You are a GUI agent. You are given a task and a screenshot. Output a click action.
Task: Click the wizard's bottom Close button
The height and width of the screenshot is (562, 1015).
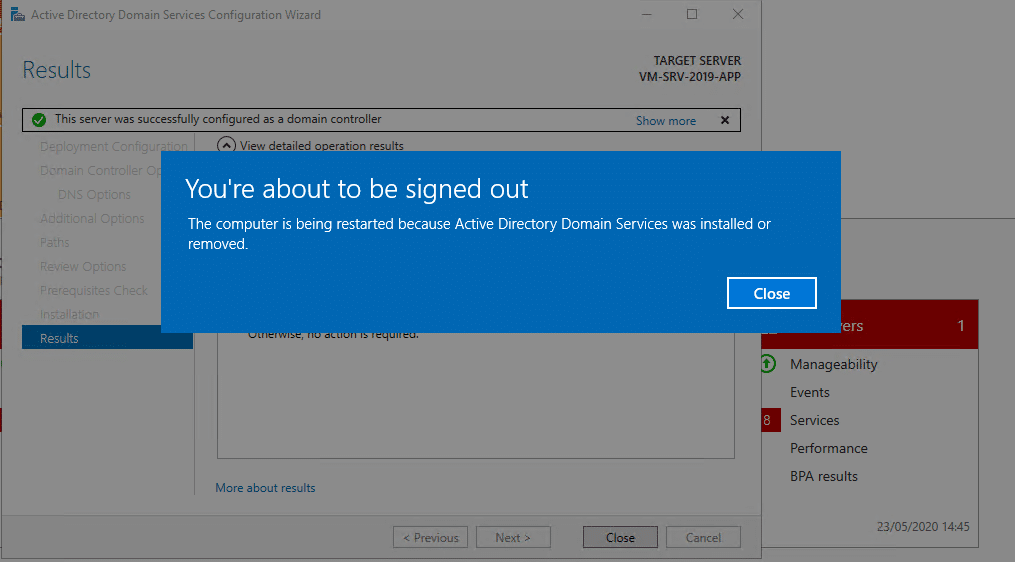[620, 537]
